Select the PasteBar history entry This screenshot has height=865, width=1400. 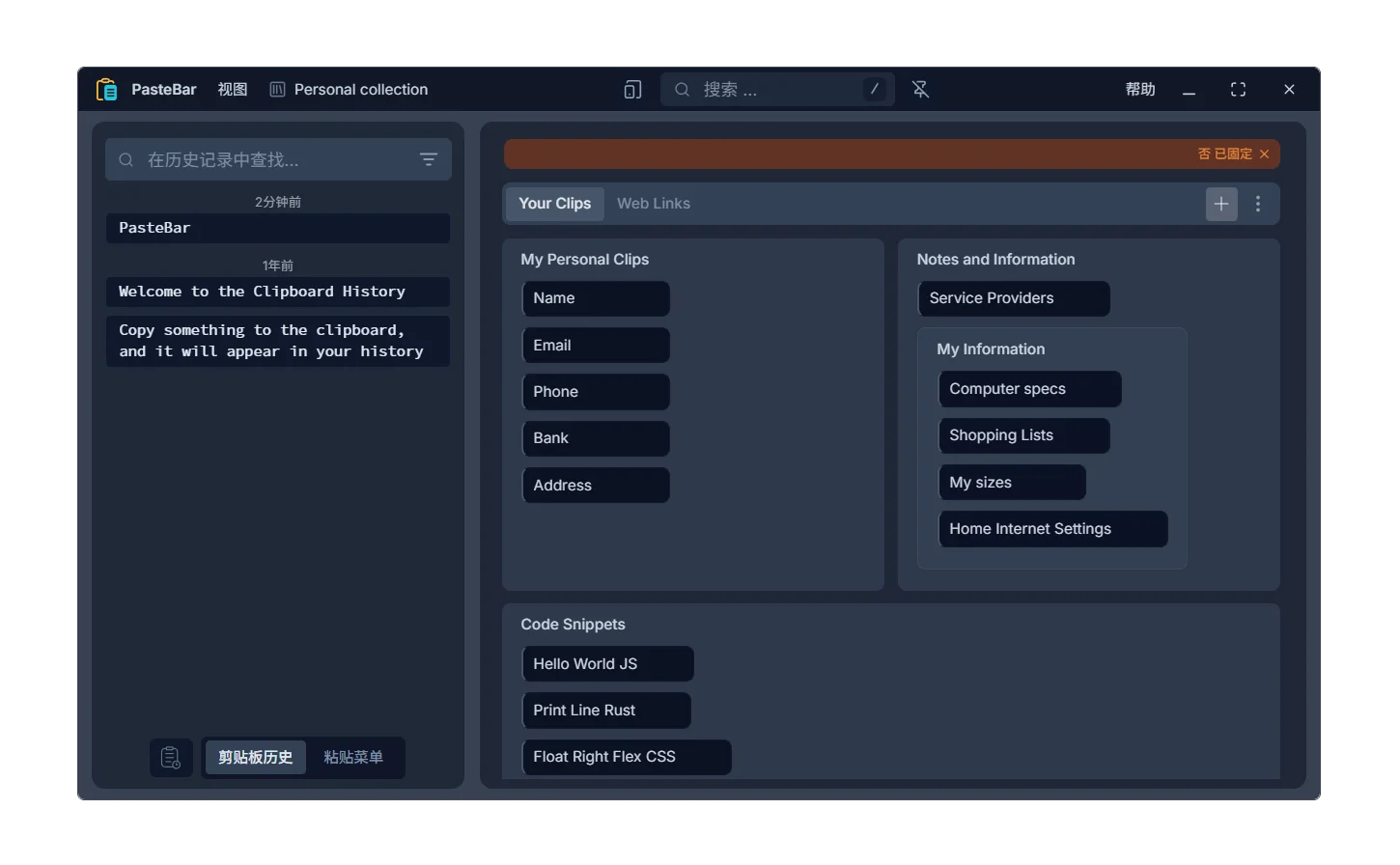pos(278,228)
